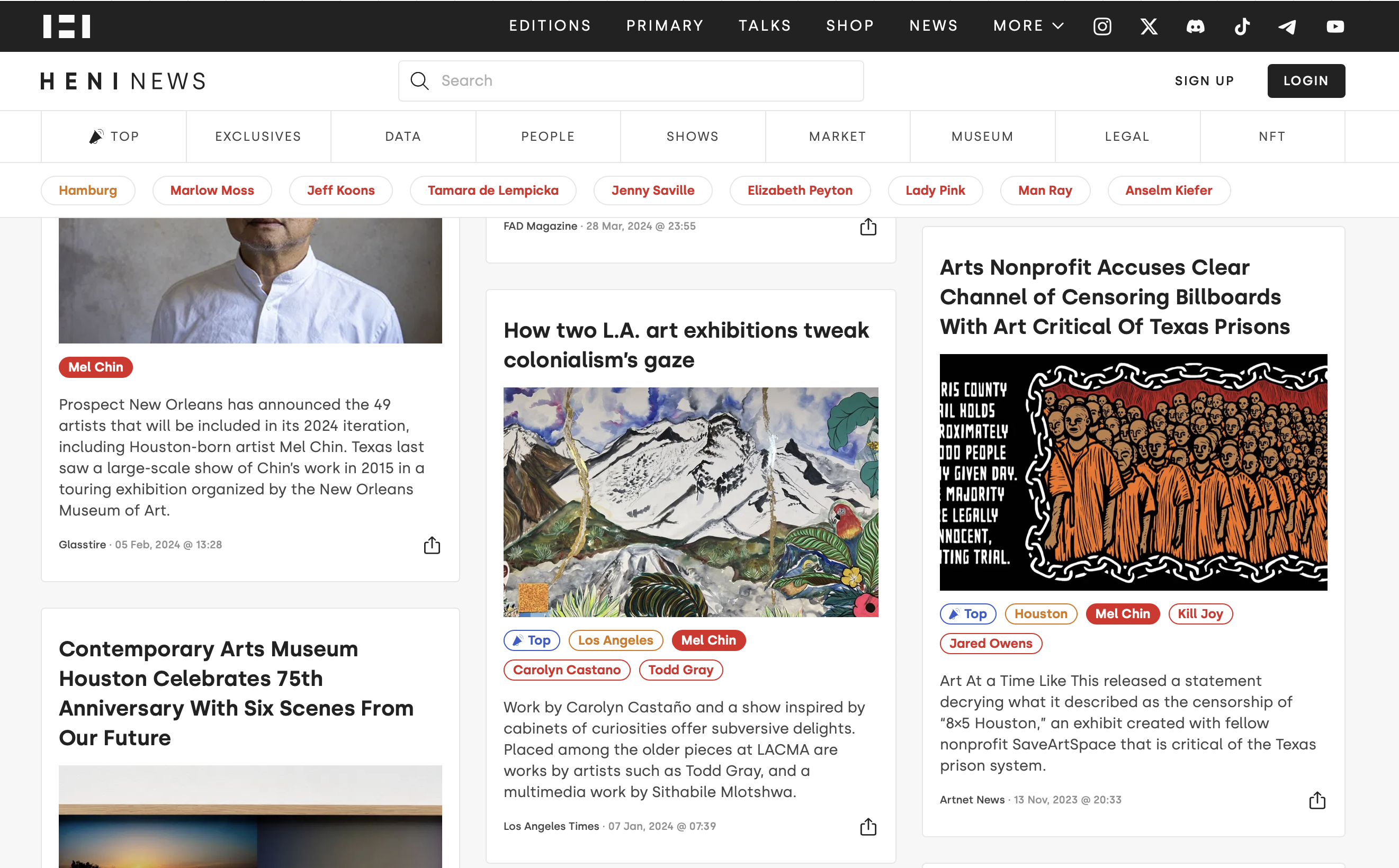Click the search magnifier icon
The width and height of the screenshot is (1399, 868).
coord(419,81)
